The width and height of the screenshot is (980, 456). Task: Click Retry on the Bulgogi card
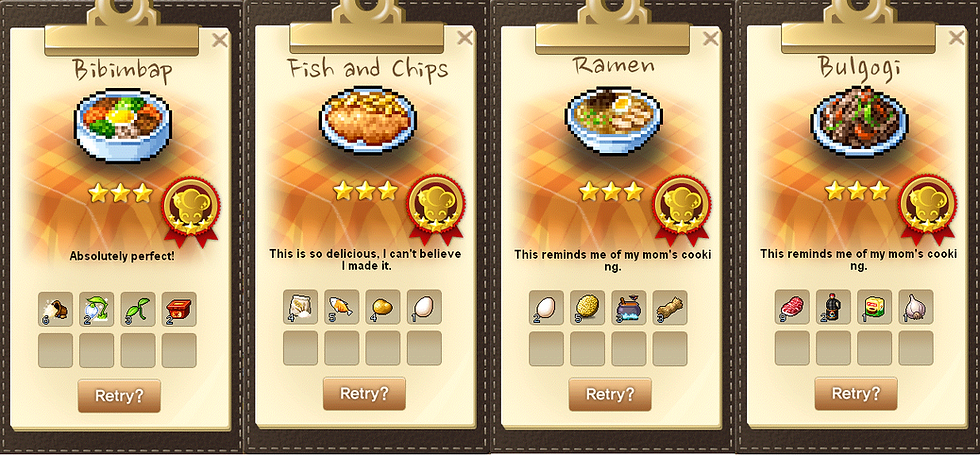(x=856, y=394)
